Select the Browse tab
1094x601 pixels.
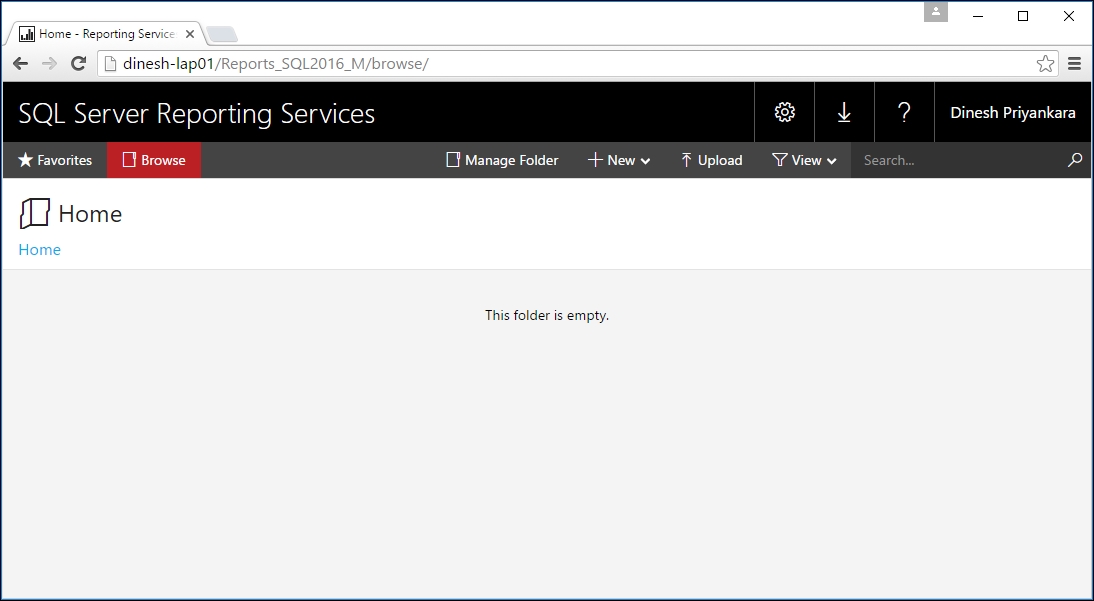(154, 160)
